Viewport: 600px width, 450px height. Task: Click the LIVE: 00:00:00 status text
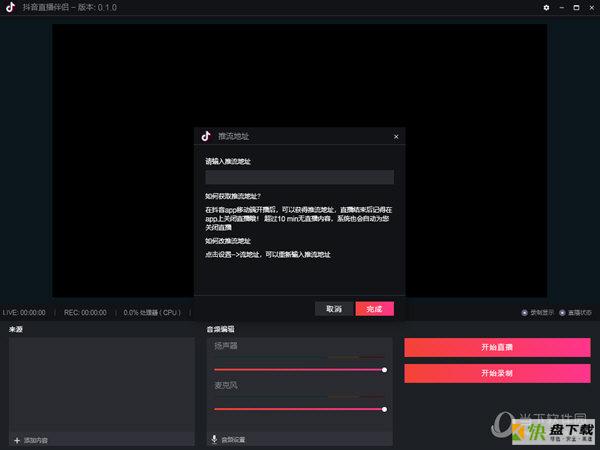[24, 313]
